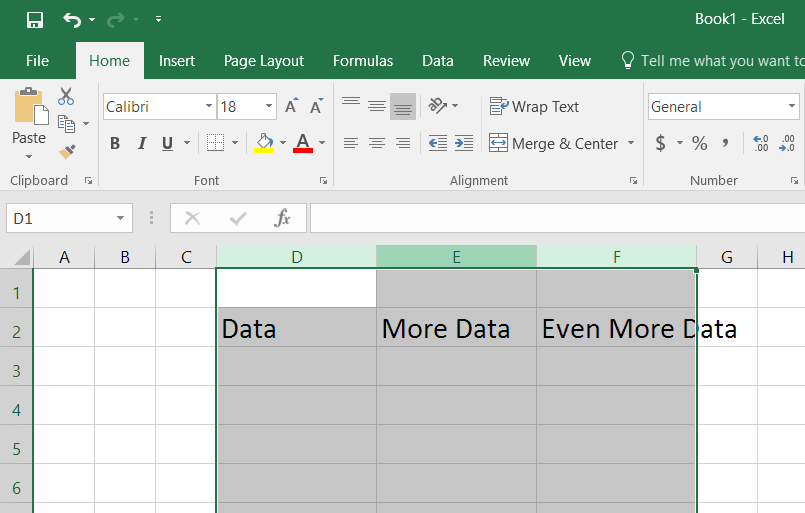Decrease the font size
The height and width of the screenshot is (513, 805).
coord(316,106)
